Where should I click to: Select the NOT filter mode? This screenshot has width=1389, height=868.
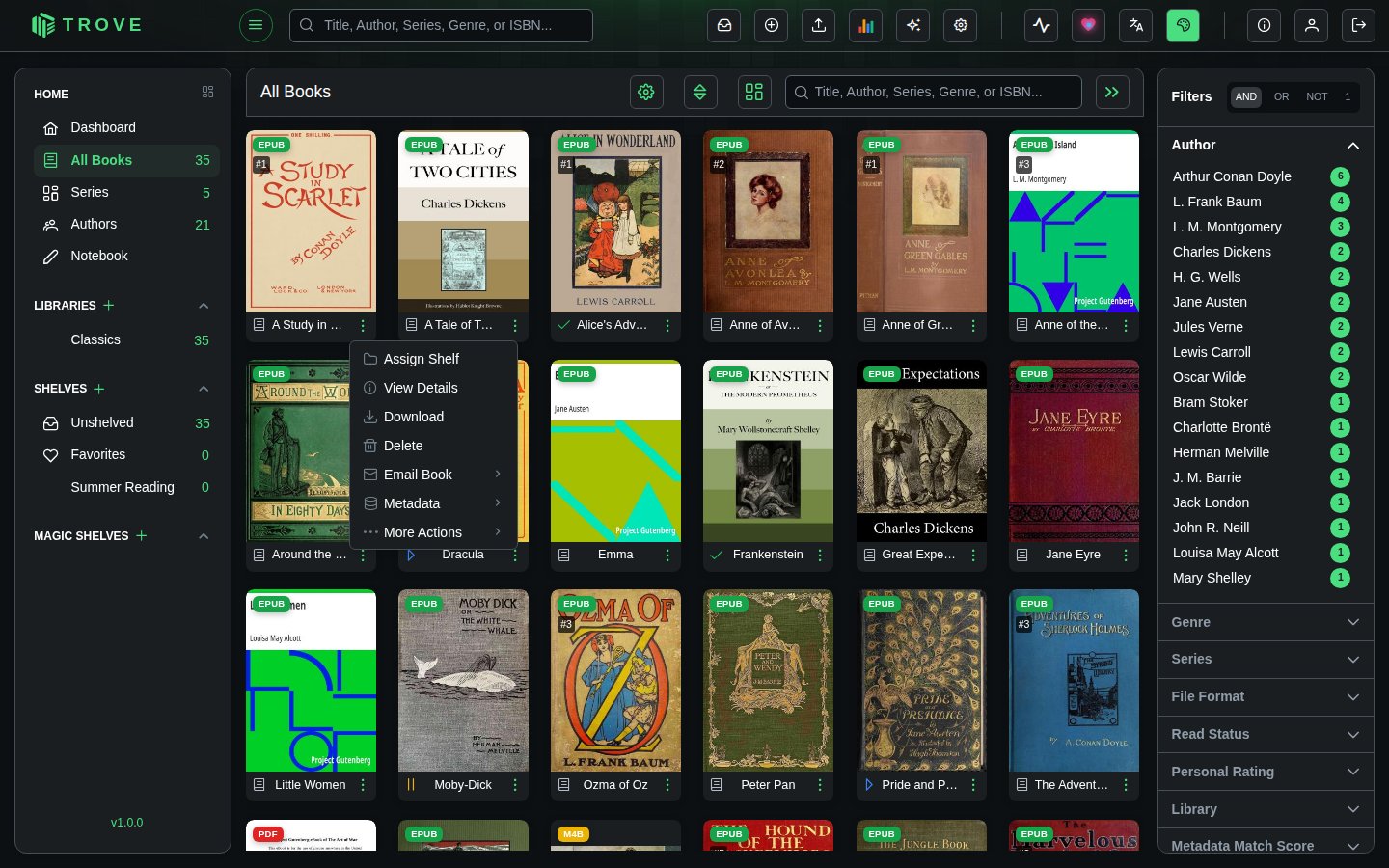coord(1317,96)
